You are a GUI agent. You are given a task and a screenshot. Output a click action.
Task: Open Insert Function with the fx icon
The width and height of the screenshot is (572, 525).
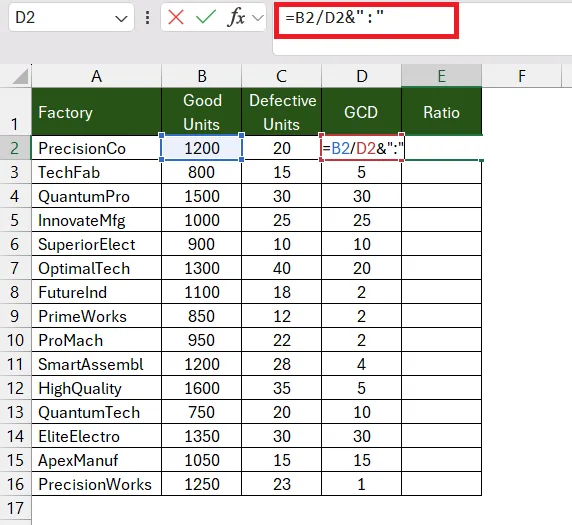pyautogui.click(x=236, y=17)
